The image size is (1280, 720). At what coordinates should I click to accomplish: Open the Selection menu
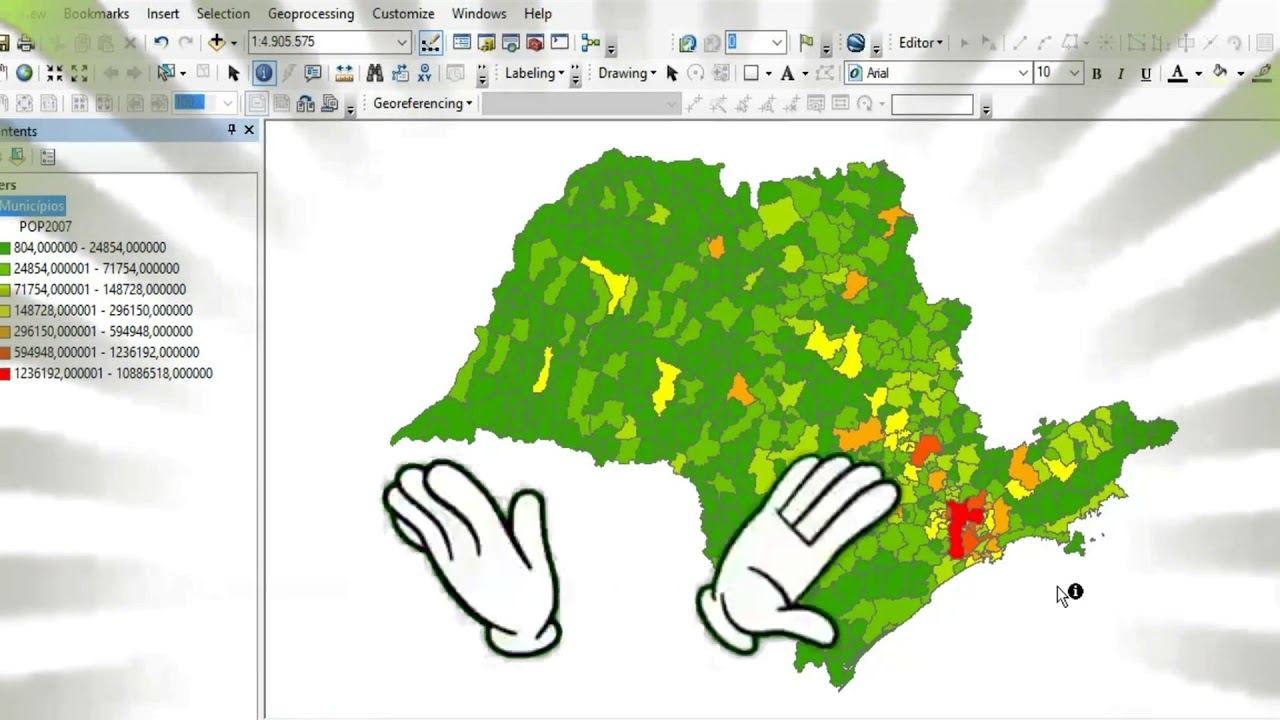click(223, 14)
